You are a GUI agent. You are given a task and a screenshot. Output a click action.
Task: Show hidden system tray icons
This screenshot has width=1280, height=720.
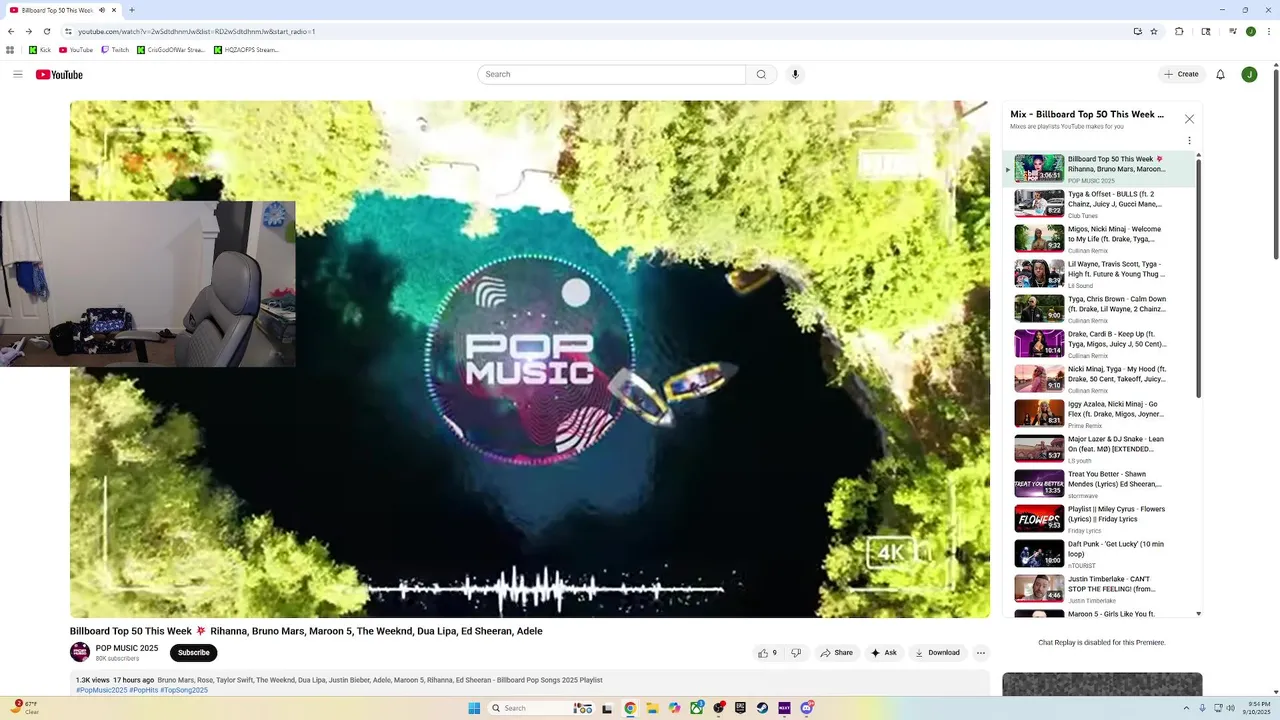(1187, 708)
